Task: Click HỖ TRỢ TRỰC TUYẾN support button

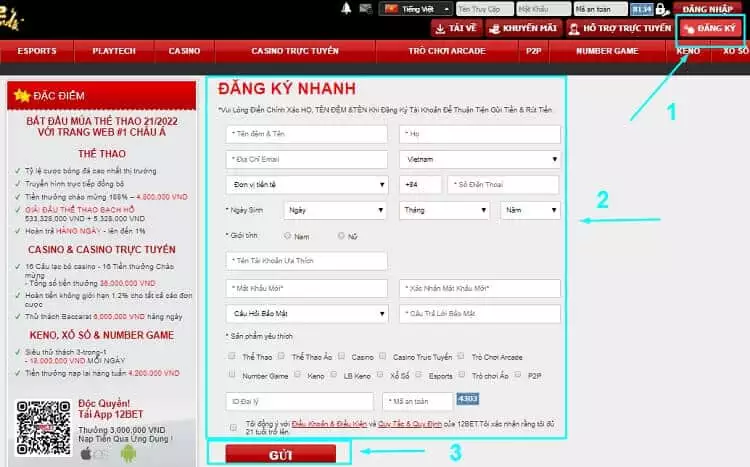Action: click(x=620, y=28)
